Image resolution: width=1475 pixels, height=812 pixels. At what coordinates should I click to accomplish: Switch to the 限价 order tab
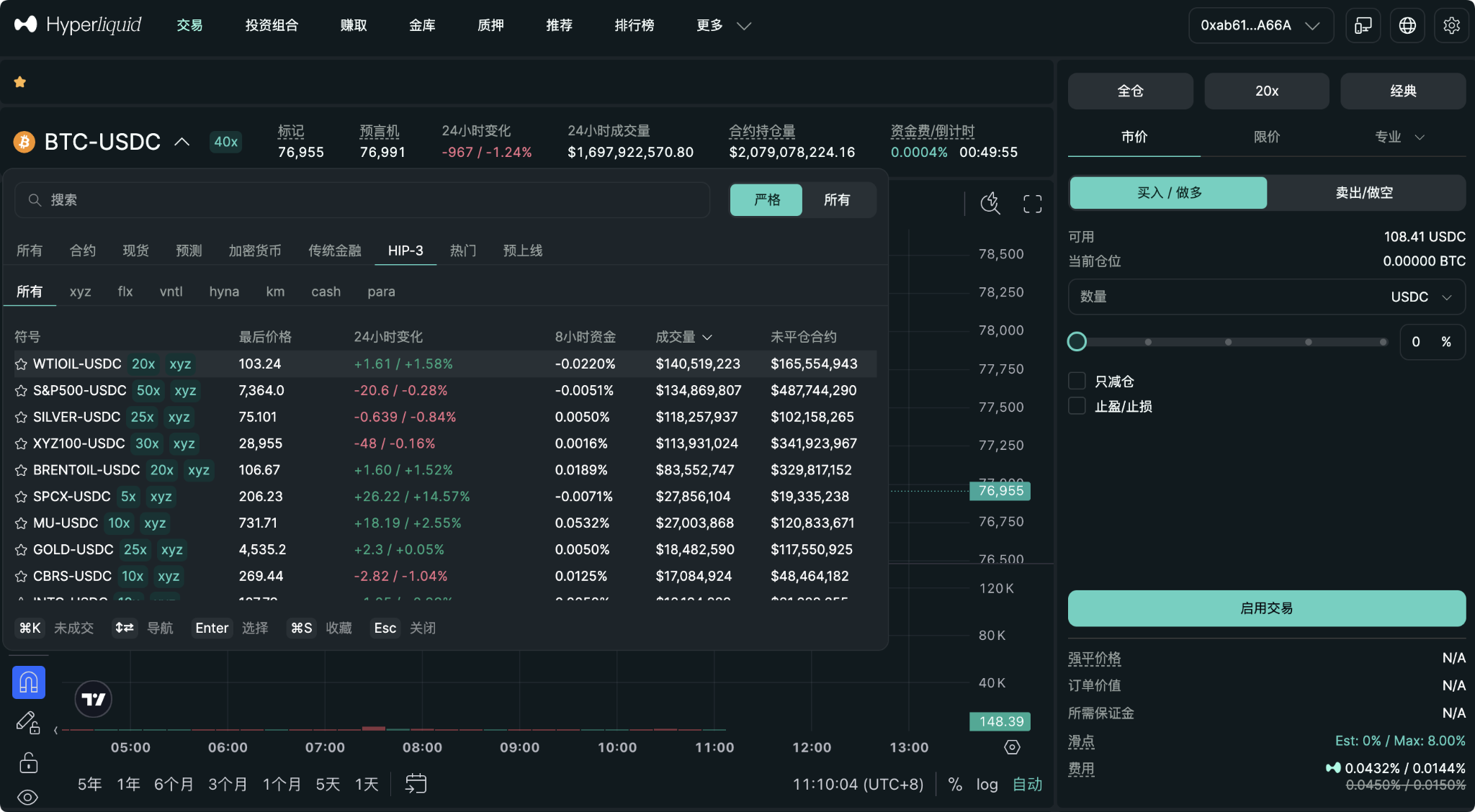pos(1267,137)
